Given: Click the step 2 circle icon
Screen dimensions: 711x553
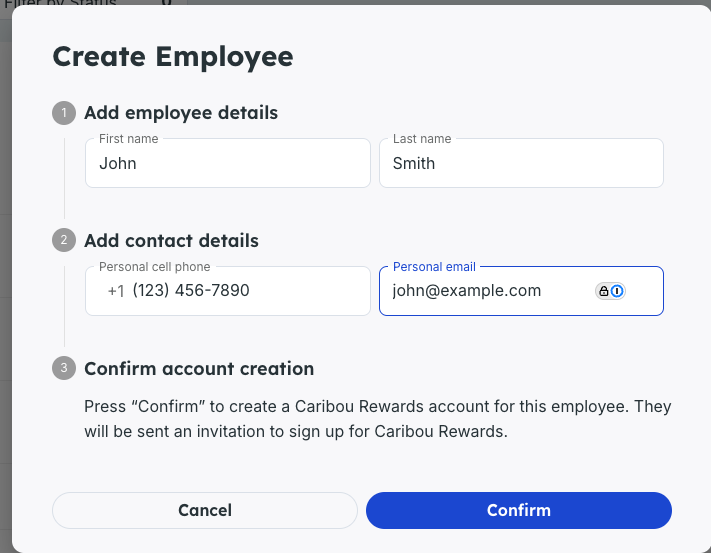Looking at the screenshot, I should [64, 240].
